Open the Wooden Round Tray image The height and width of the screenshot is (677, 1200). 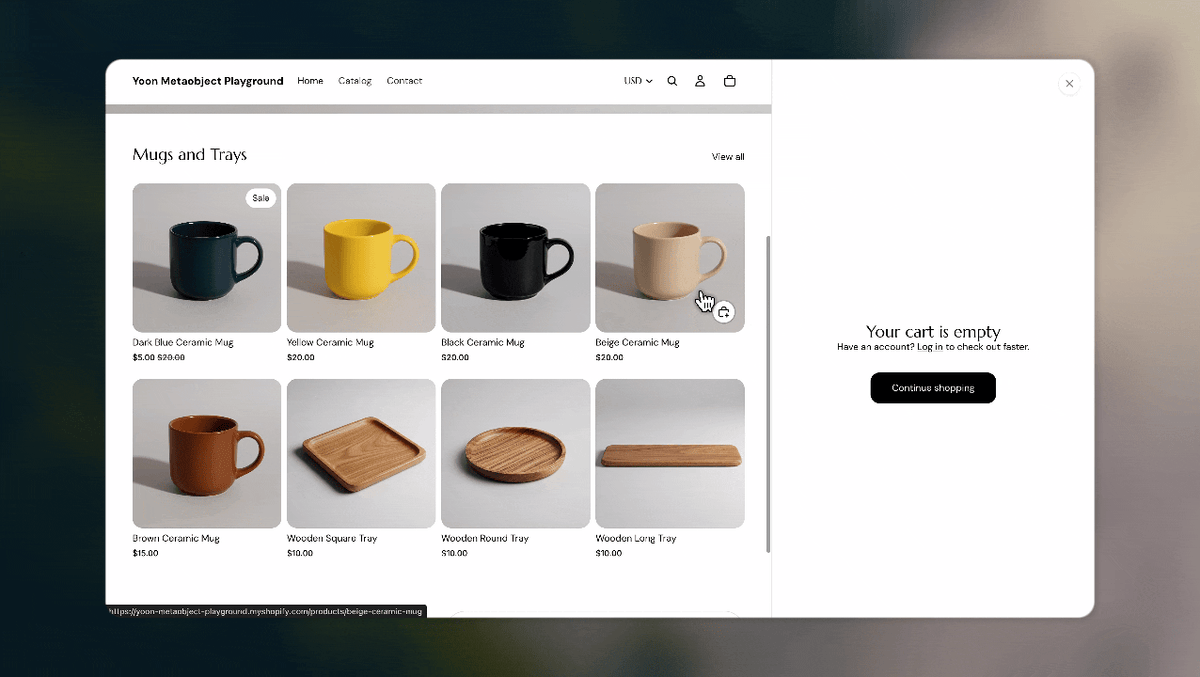[515, 453]
